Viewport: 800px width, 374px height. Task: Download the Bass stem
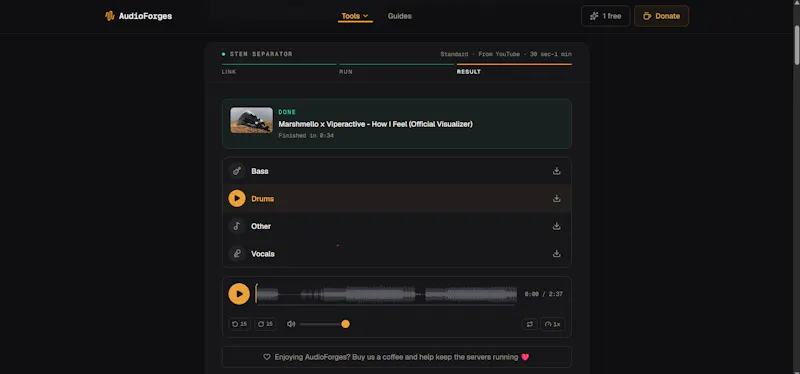557,171
